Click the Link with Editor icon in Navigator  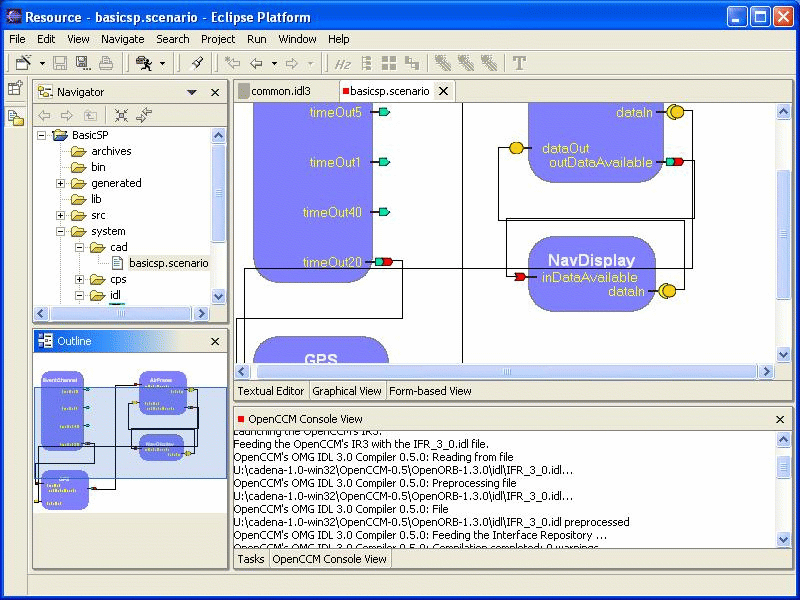pyautogui.click(x=143, y=115)
